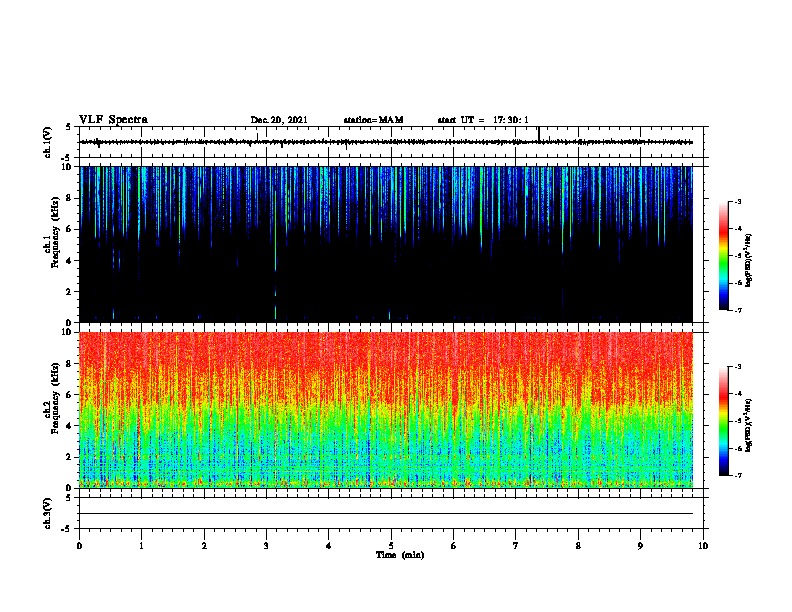
Task: Click the "Time (min)" x-axis label
Action: tap(400, 555)
